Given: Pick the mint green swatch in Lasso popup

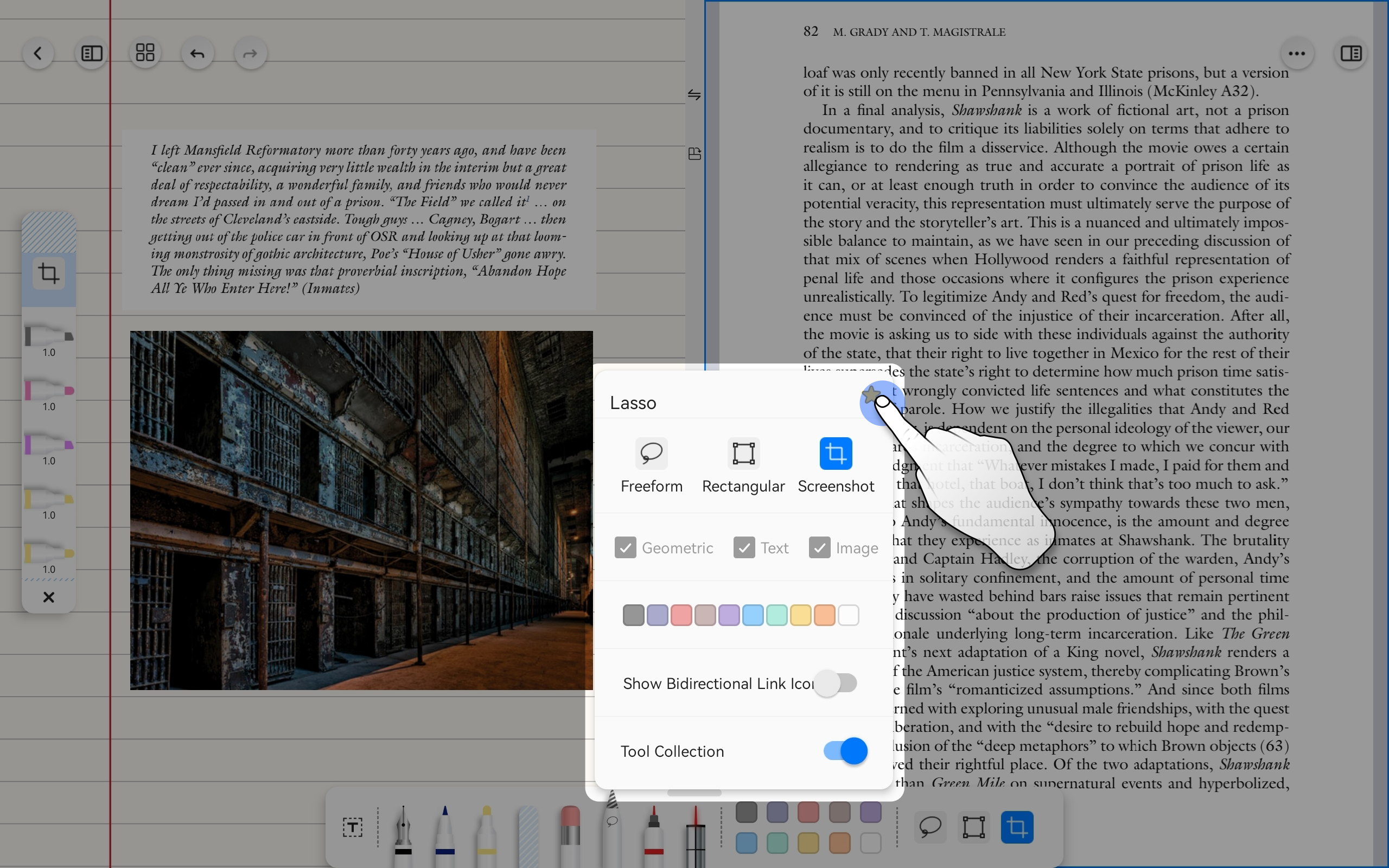Looking at the screenshot, I should click(776, 615).
